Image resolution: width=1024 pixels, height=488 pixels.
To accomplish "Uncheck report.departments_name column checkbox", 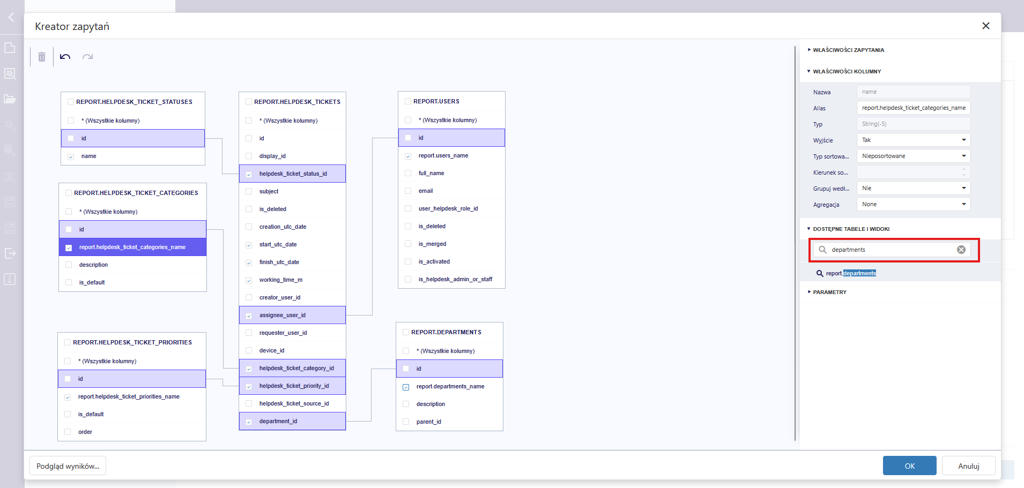I will 406,386.
